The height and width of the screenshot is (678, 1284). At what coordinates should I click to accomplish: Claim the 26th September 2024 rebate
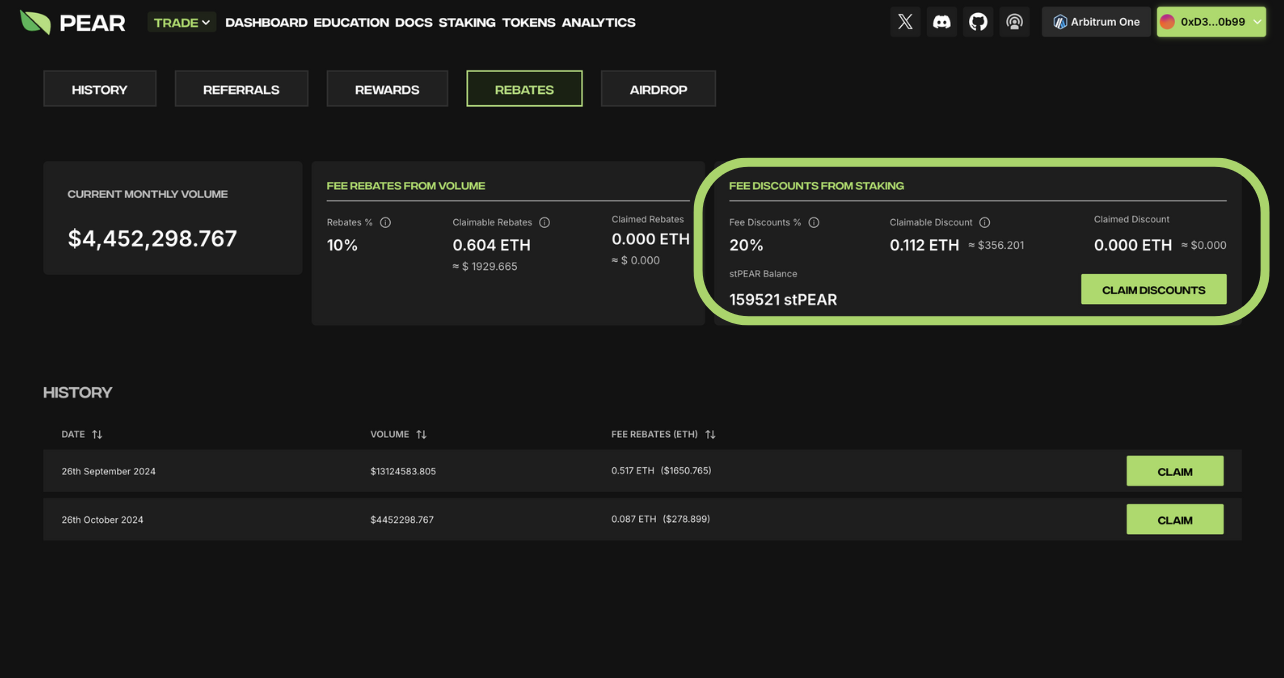tap(1174, 471)
